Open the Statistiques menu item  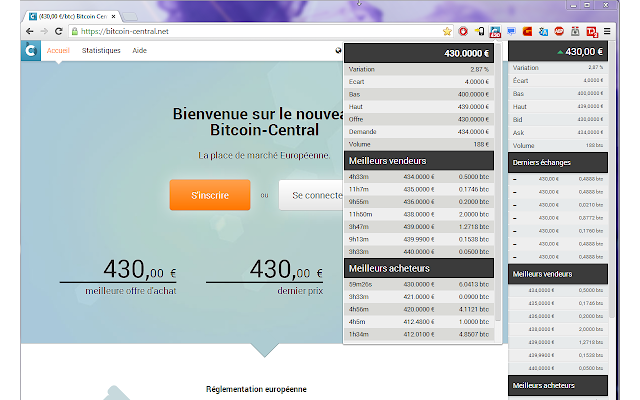pyautogui.click(x=101, y=51)
